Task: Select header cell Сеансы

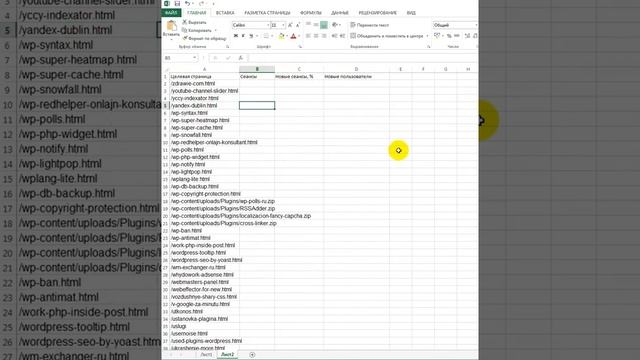Action: (x=257, y=76)
